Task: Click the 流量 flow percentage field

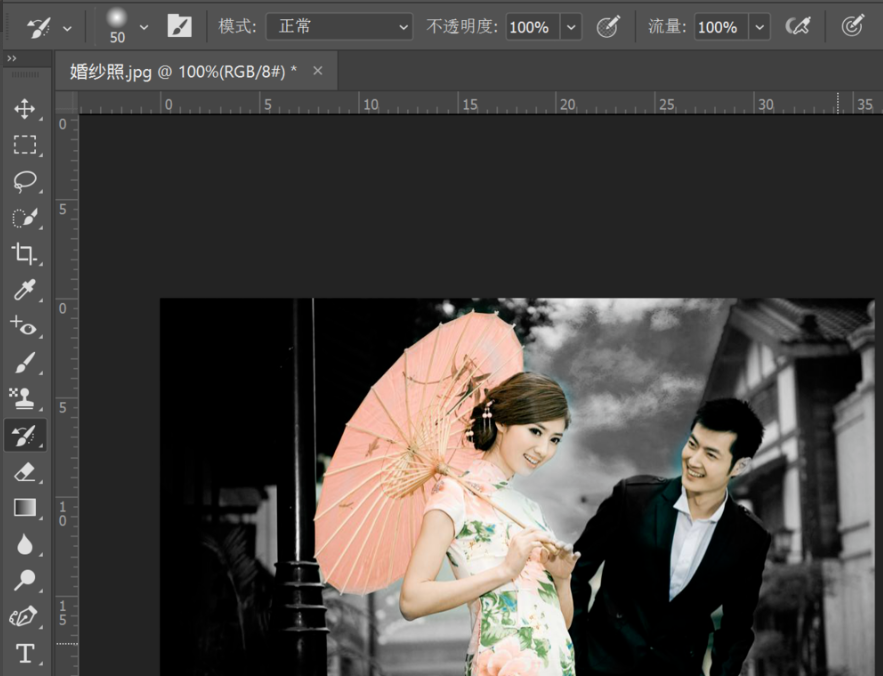Action: pos(719,27)
